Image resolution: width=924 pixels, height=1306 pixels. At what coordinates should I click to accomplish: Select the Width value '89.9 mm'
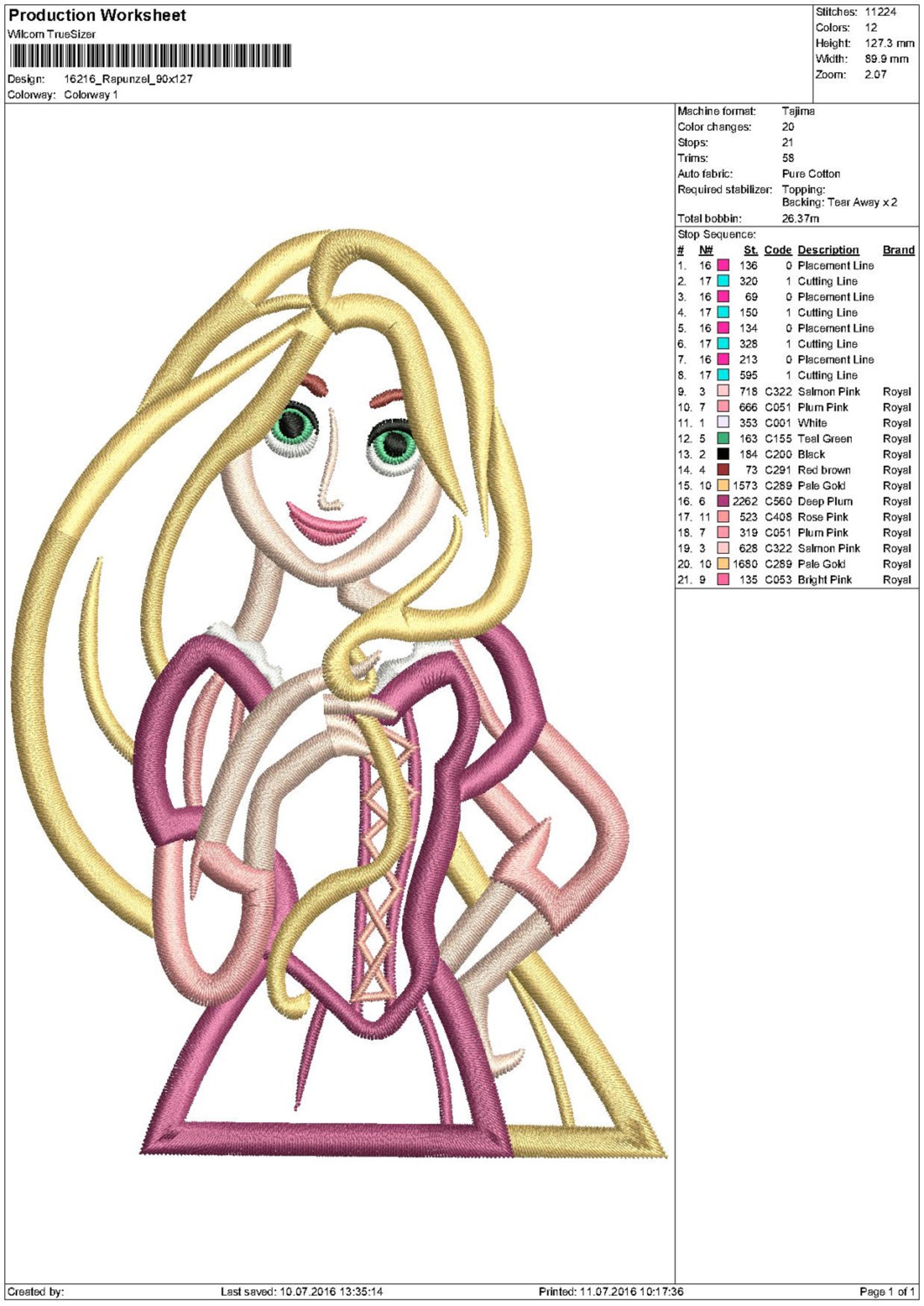(886, 59)
